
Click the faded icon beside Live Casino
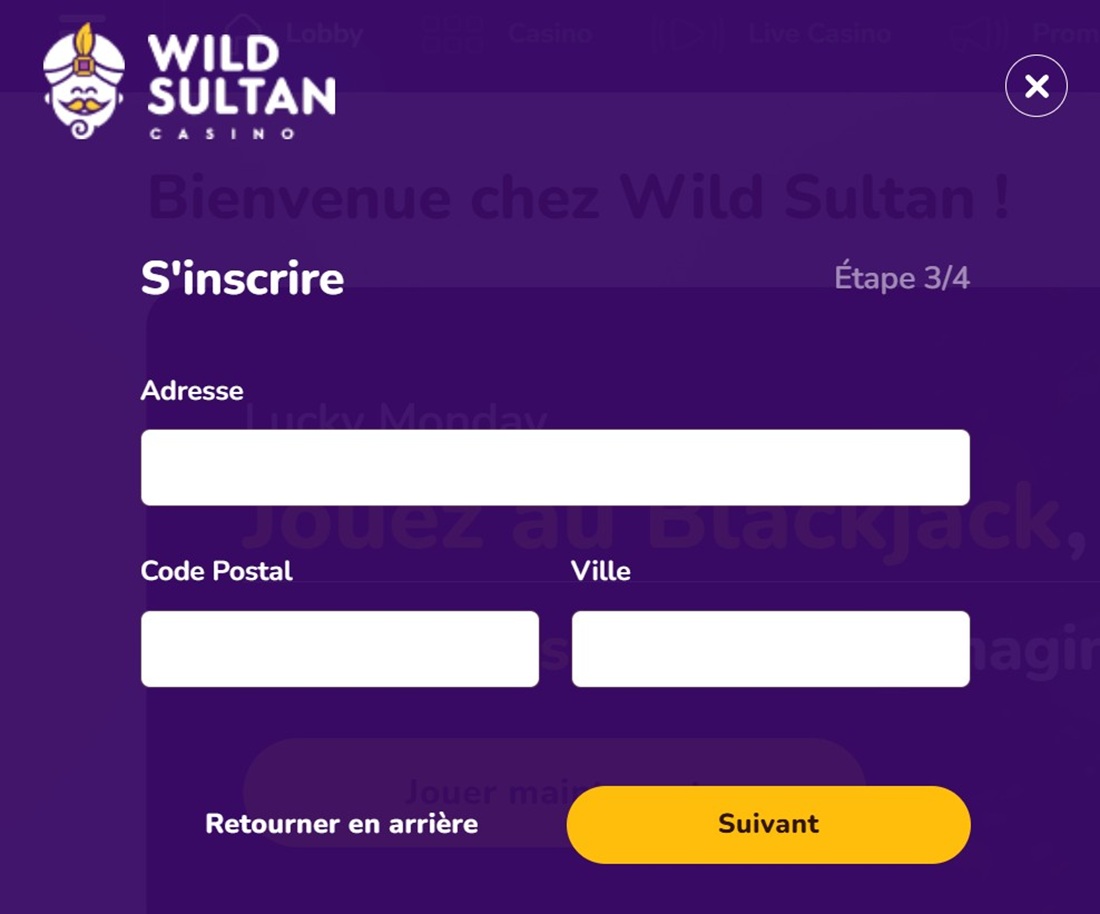click(687, 34)
